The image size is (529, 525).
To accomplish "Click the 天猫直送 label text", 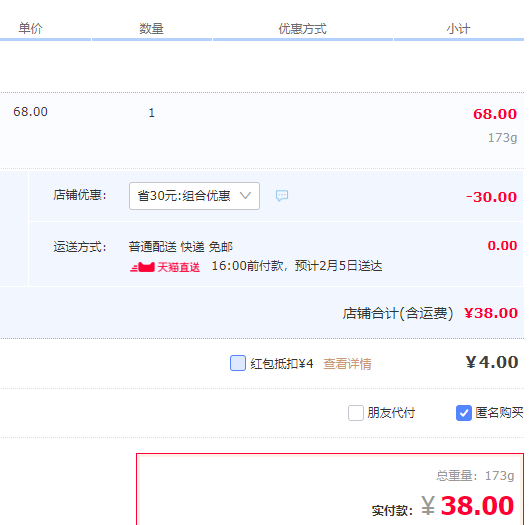I will 178,268.
